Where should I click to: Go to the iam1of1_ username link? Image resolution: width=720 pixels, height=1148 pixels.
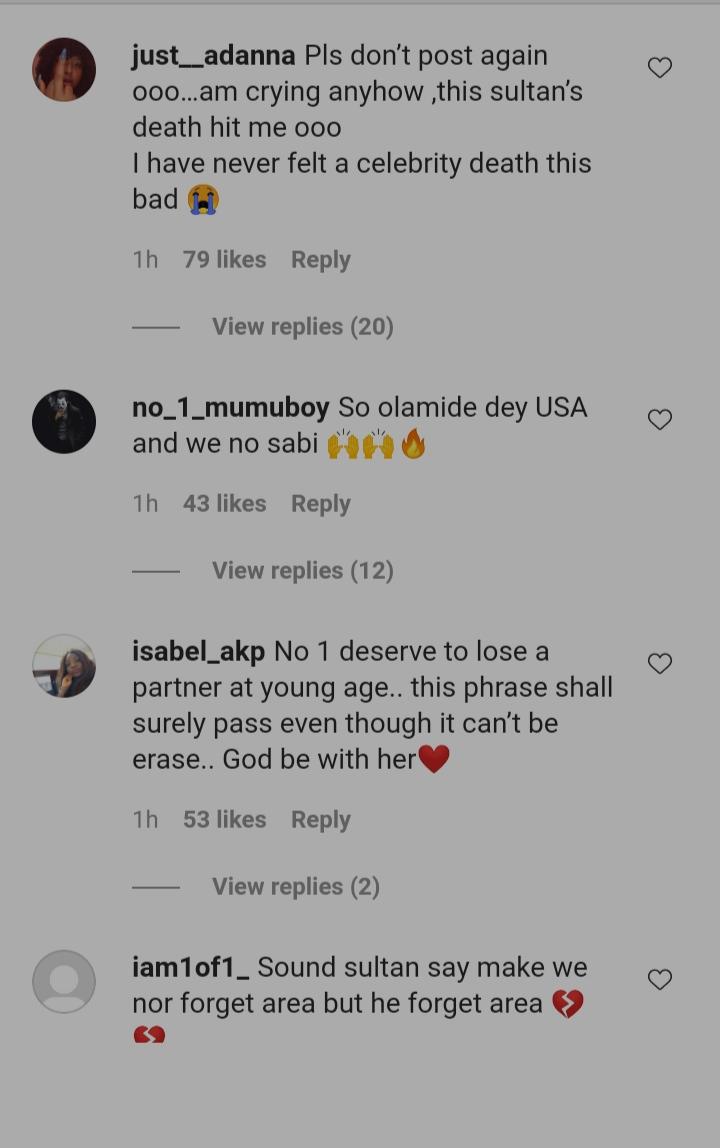[190, 968]
